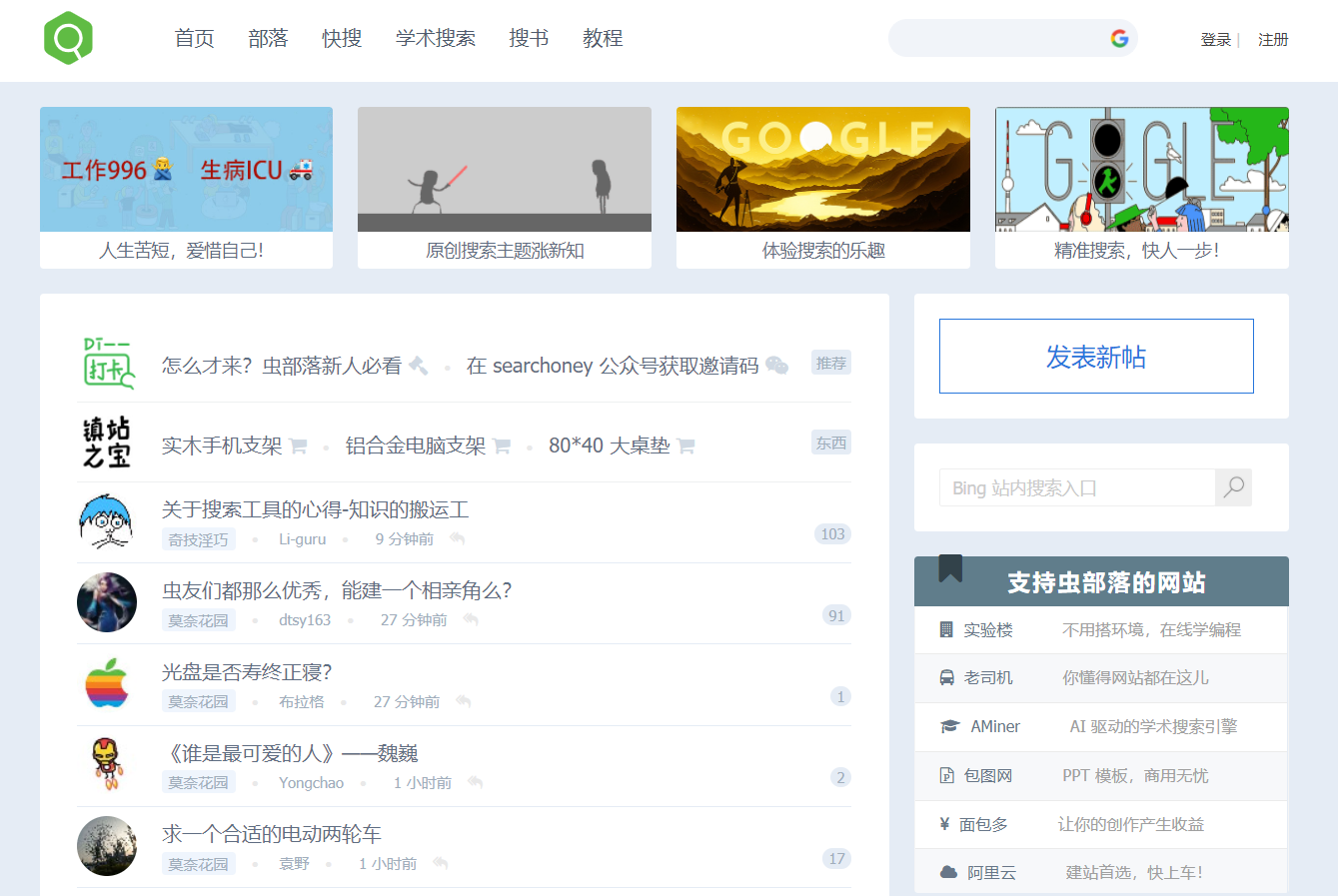Image resolution: width=1338 pixels, height=896 pixels.
Task: Click the 东西 tag
Action: (831, 443)
